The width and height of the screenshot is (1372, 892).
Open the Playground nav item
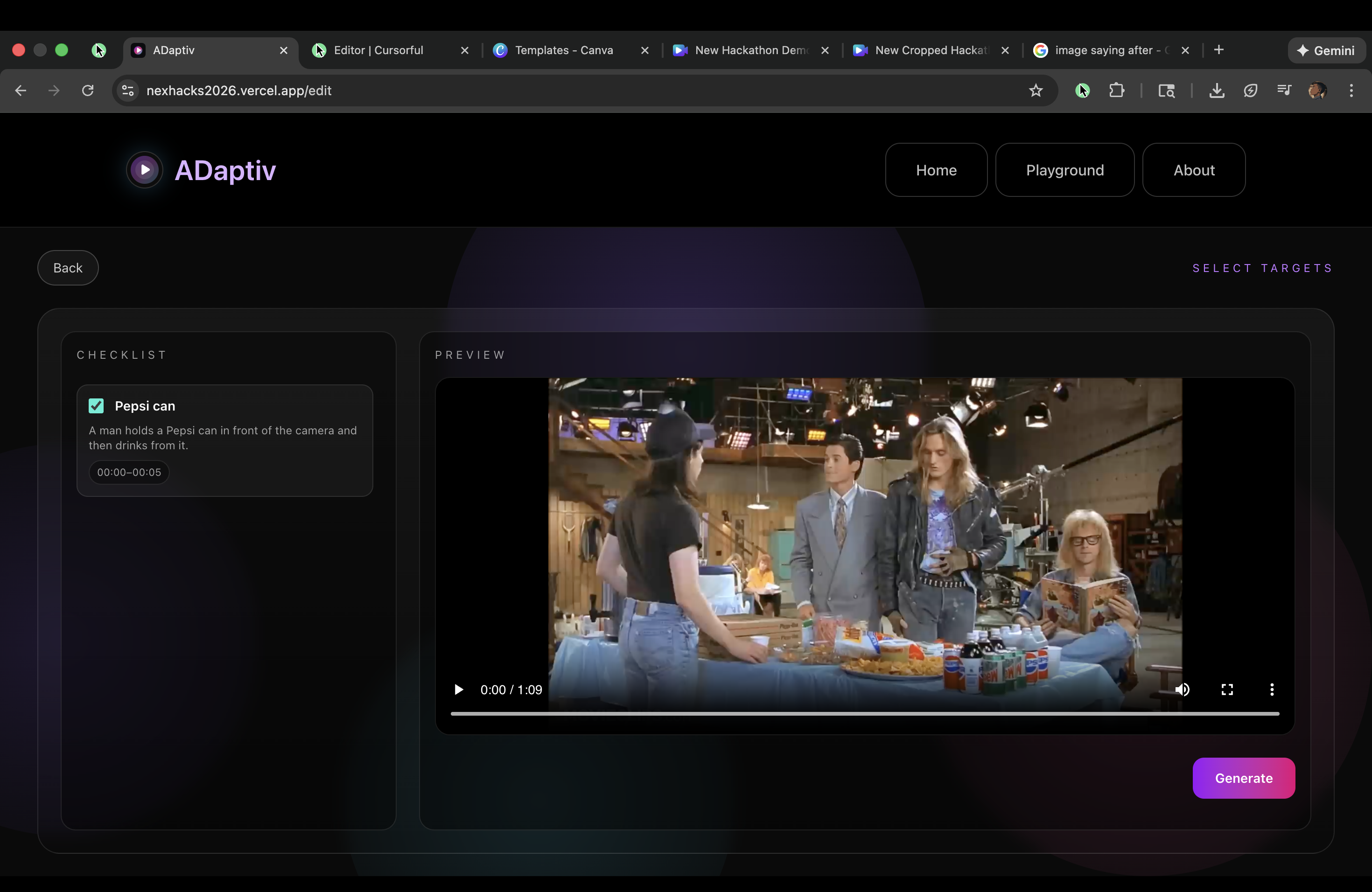1064,170
